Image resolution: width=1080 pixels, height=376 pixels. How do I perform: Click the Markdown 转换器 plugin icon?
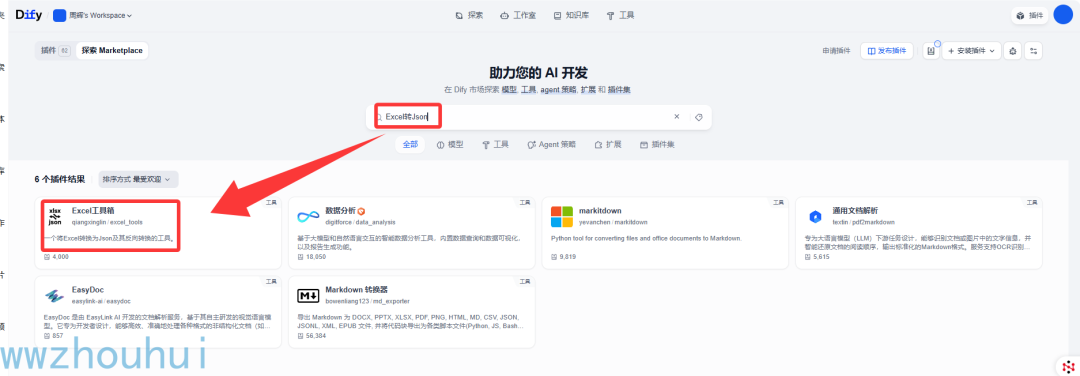pos(308,296)
